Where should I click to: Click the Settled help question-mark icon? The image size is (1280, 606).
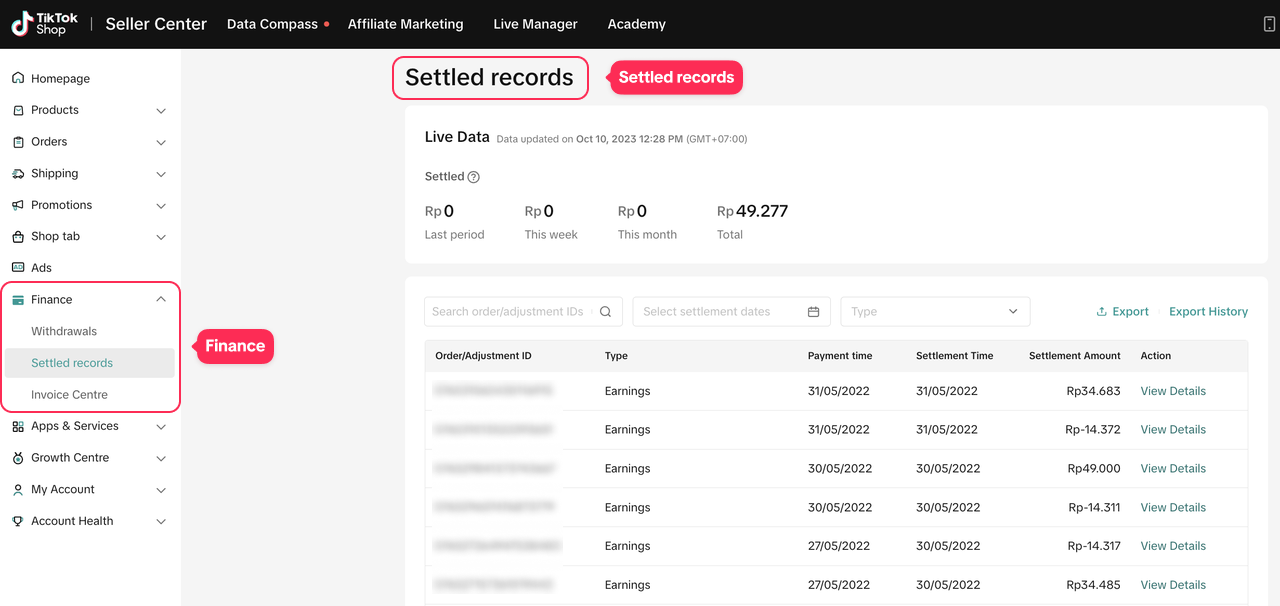(474, 177)
